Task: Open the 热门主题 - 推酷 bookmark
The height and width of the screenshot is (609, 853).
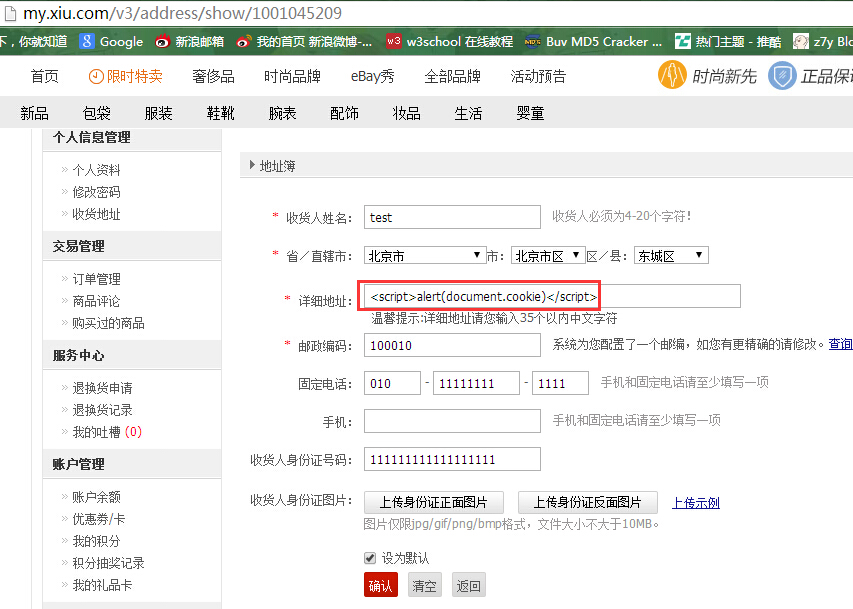Action: click(728, 41)
